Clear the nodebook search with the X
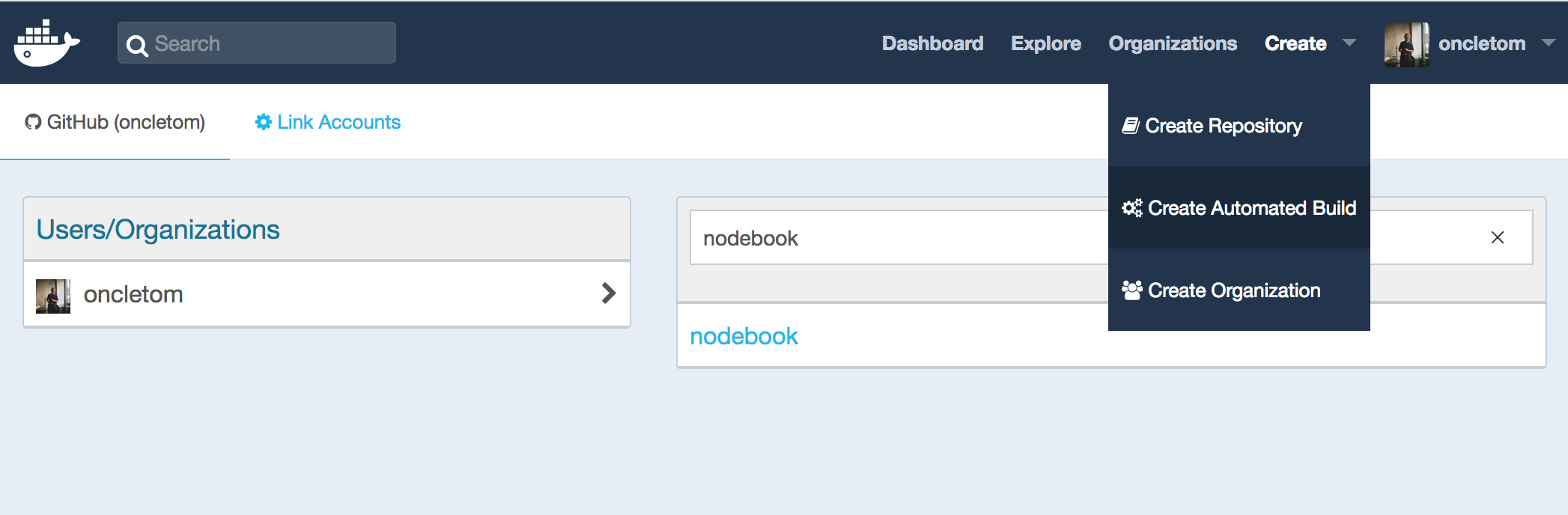 click(1498, 237)
